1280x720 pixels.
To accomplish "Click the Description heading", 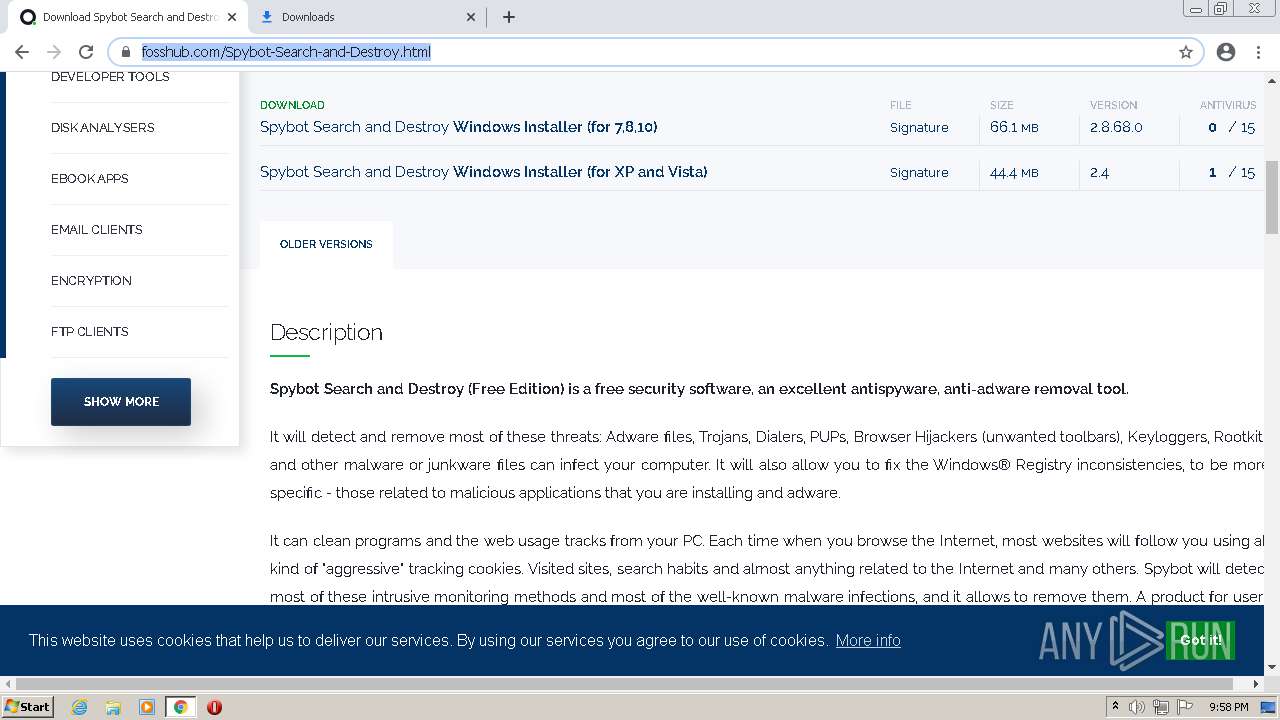I will tap(326, 332).
